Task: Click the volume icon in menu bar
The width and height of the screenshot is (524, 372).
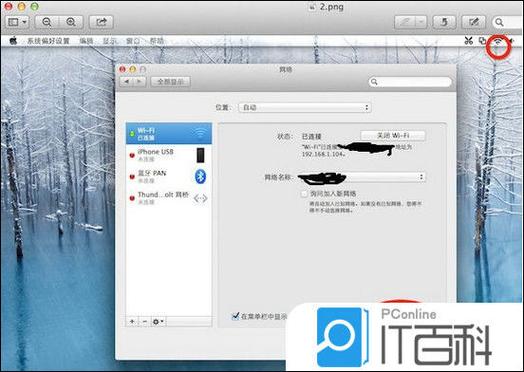Action: click(512, 41)
